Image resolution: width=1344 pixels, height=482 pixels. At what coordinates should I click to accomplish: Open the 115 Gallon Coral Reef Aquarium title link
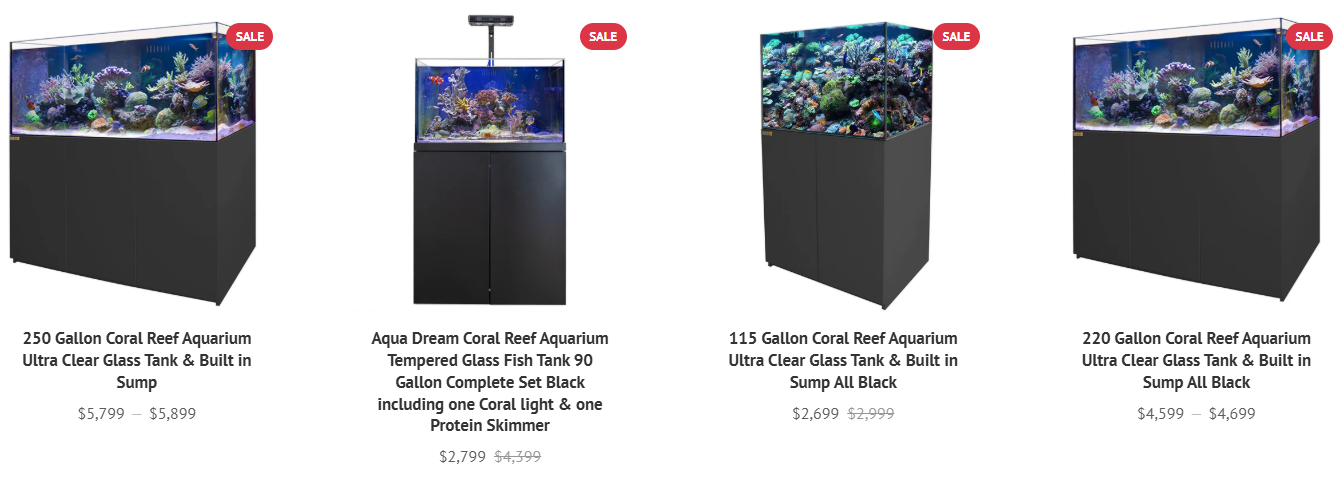point(843,360)
